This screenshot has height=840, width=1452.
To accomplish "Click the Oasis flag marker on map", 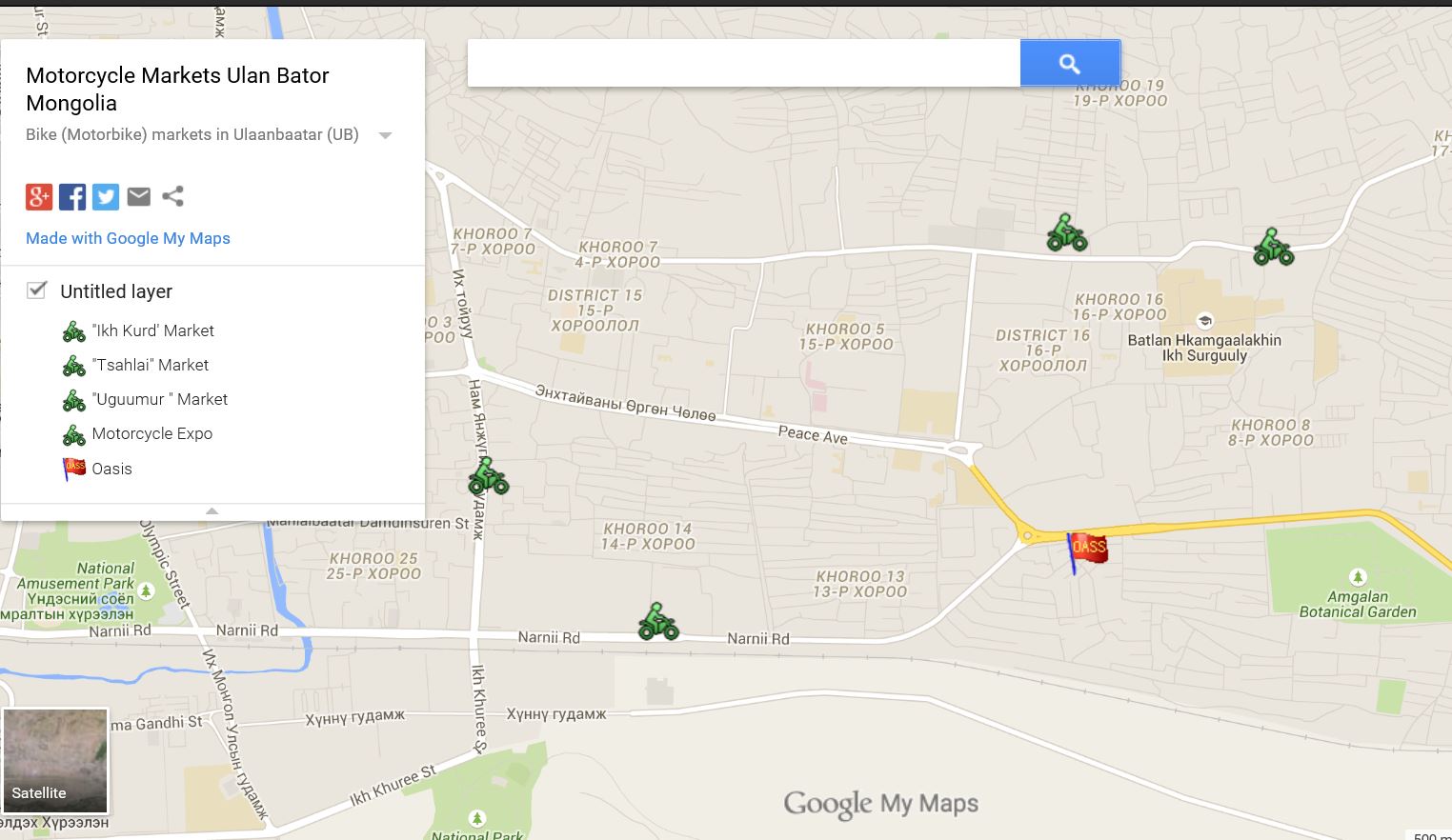I will (x=1086, y=550).
